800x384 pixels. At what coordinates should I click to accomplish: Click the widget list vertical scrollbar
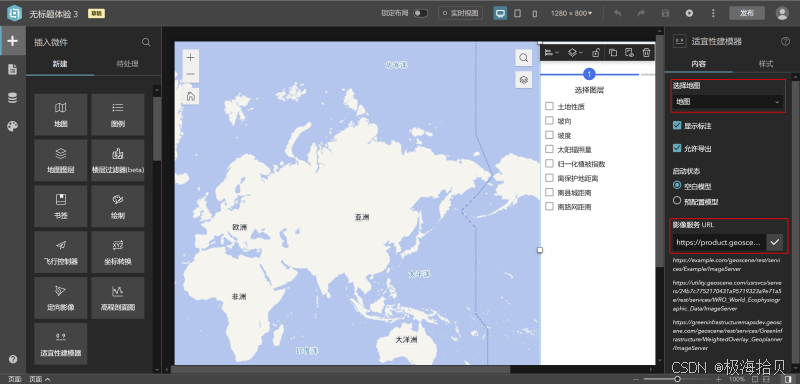(x=157, y=129)
